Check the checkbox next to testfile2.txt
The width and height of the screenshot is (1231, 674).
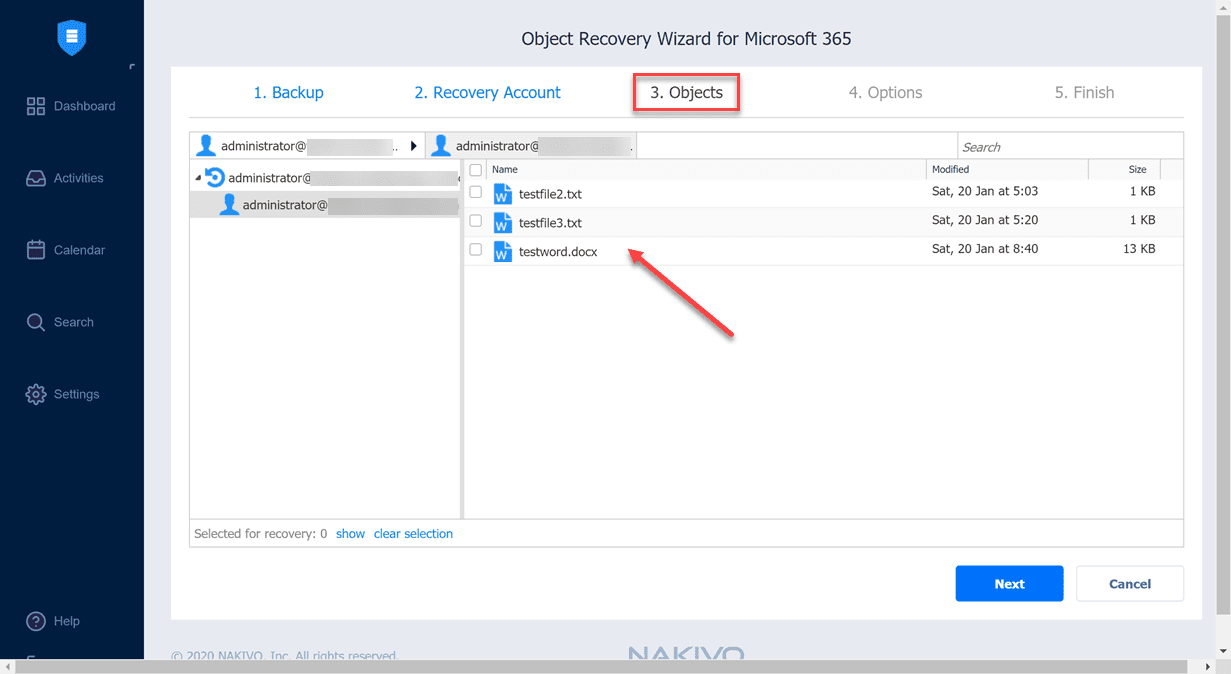click(x=476, y=192)
